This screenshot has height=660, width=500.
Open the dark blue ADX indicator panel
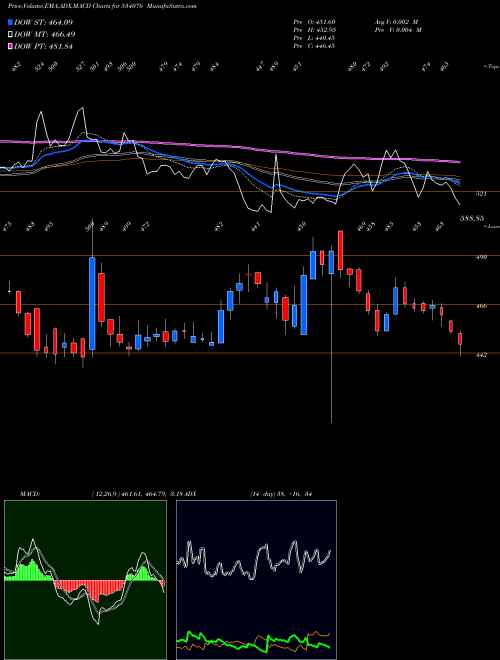[256, 580]
